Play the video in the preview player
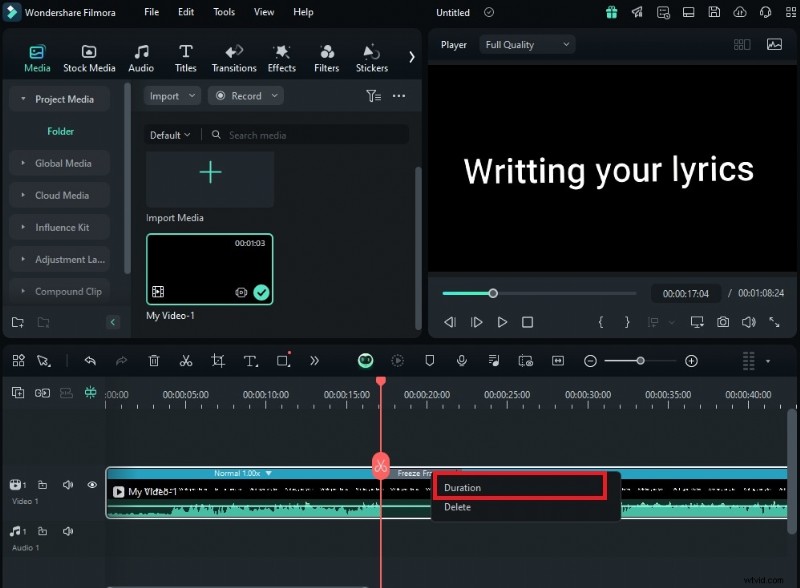This screenshot has height=588, width=800. tap(502, 322)
